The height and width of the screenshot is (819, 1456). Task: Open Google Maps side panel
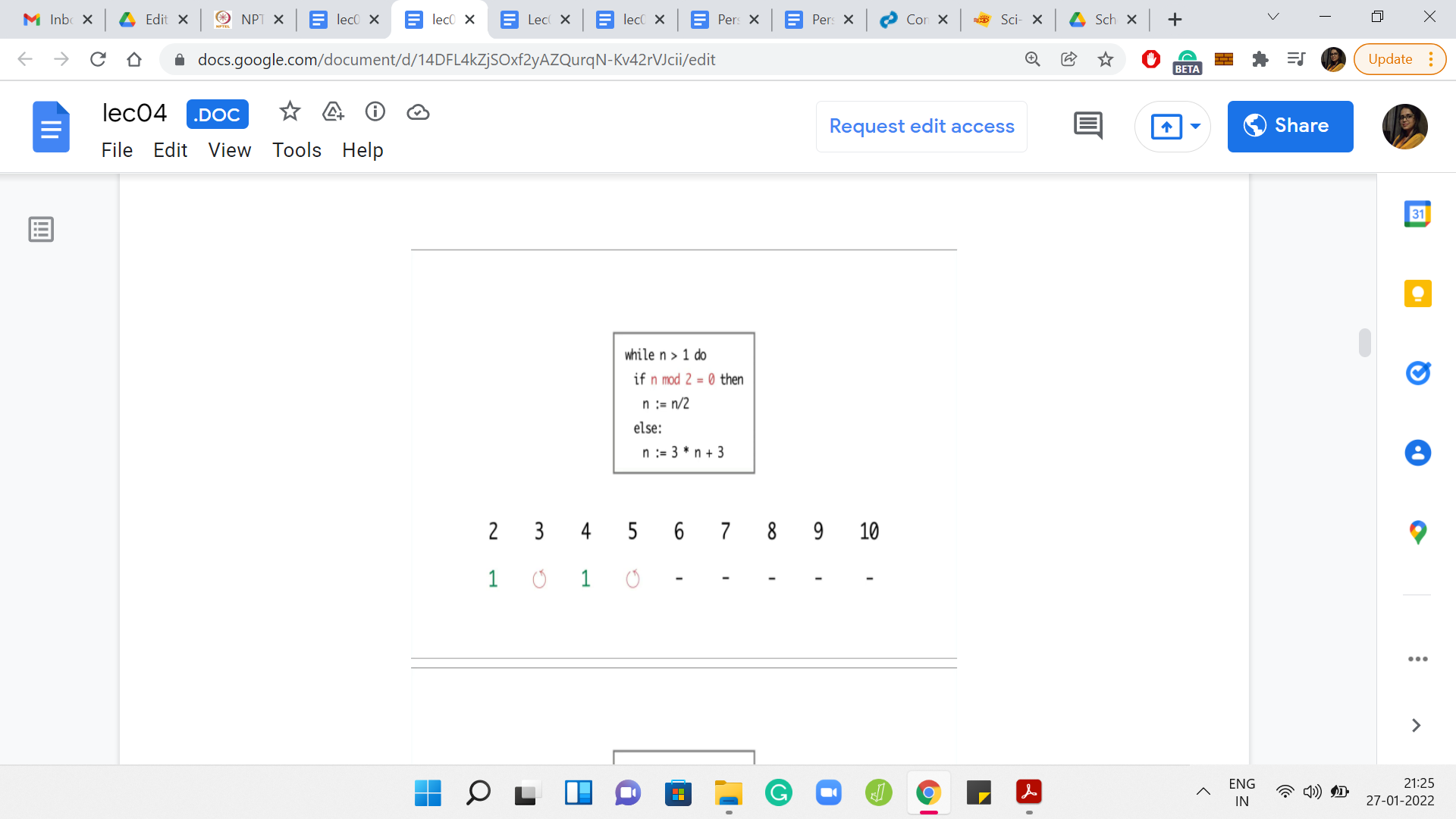click(1417, 532)
